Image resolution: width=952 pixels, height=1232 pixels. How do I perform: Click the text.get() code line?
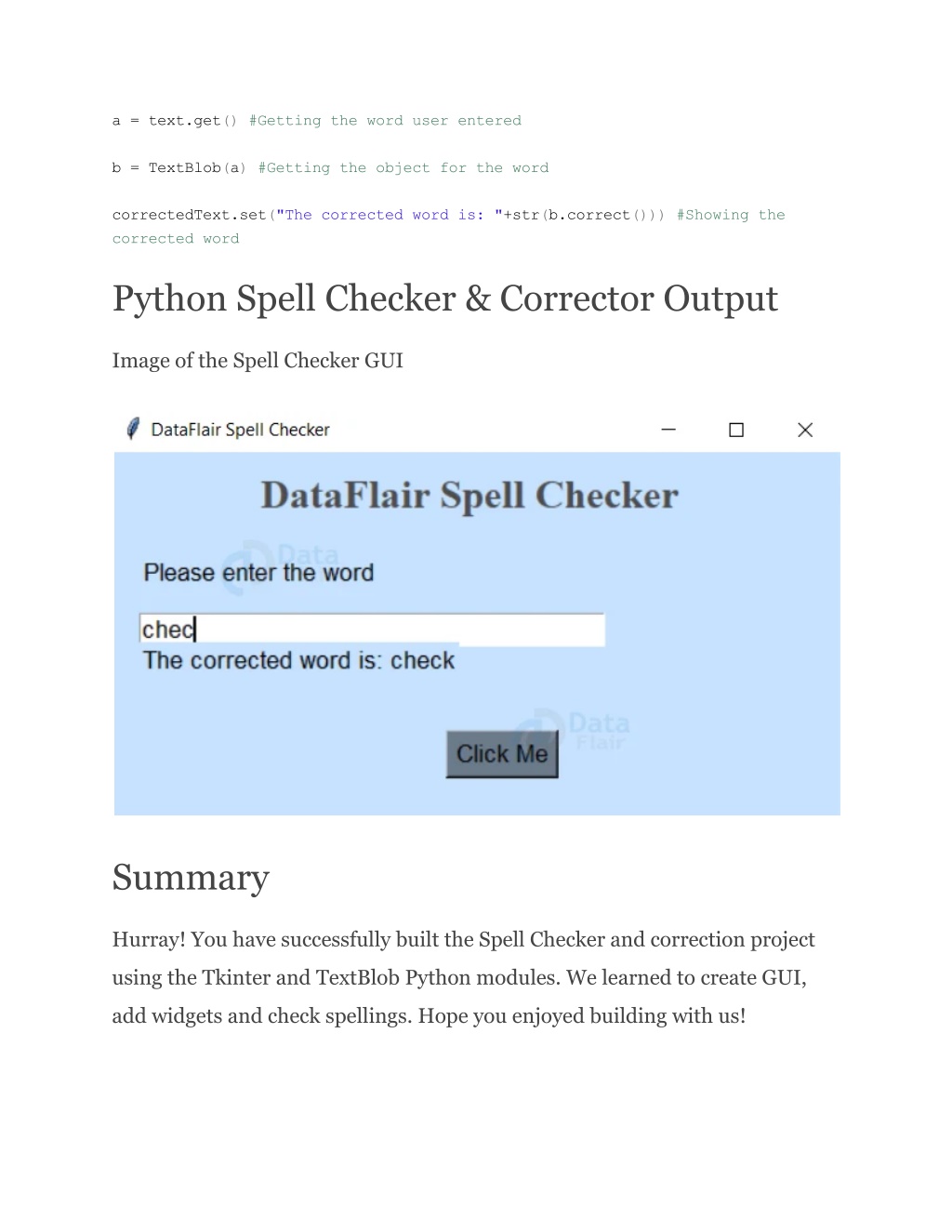[x=317, y=121]
